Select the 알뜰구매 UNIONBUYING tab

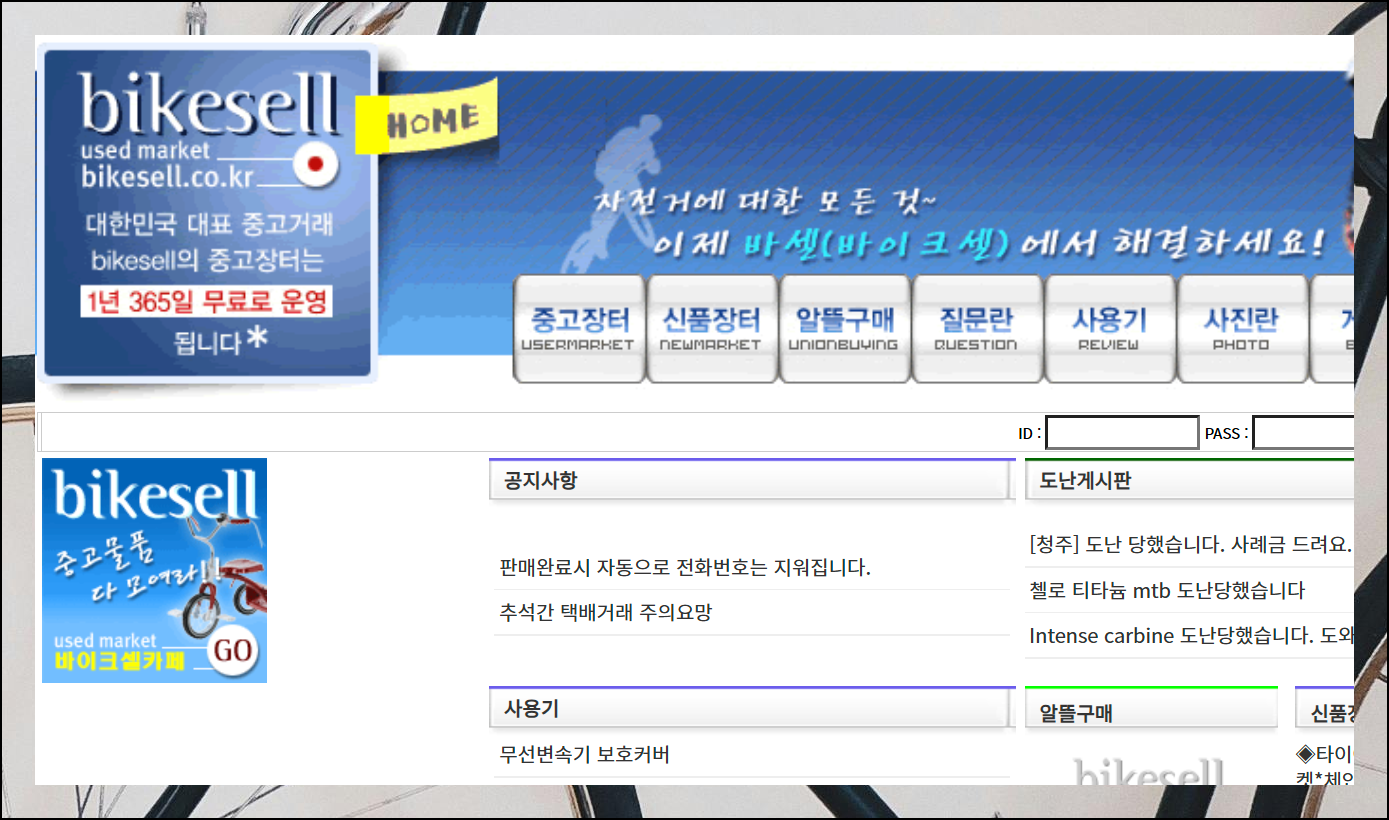[x=844, y=329]
